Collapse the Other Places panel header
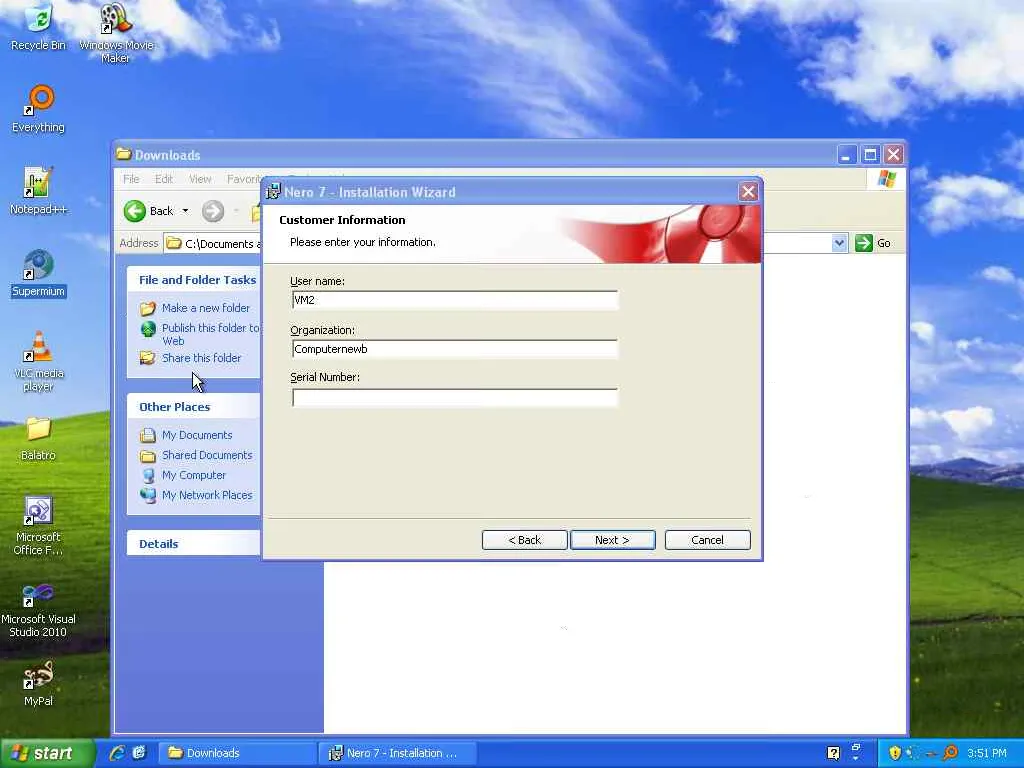This screenshot has height=768, width=1024. (194, 407)
